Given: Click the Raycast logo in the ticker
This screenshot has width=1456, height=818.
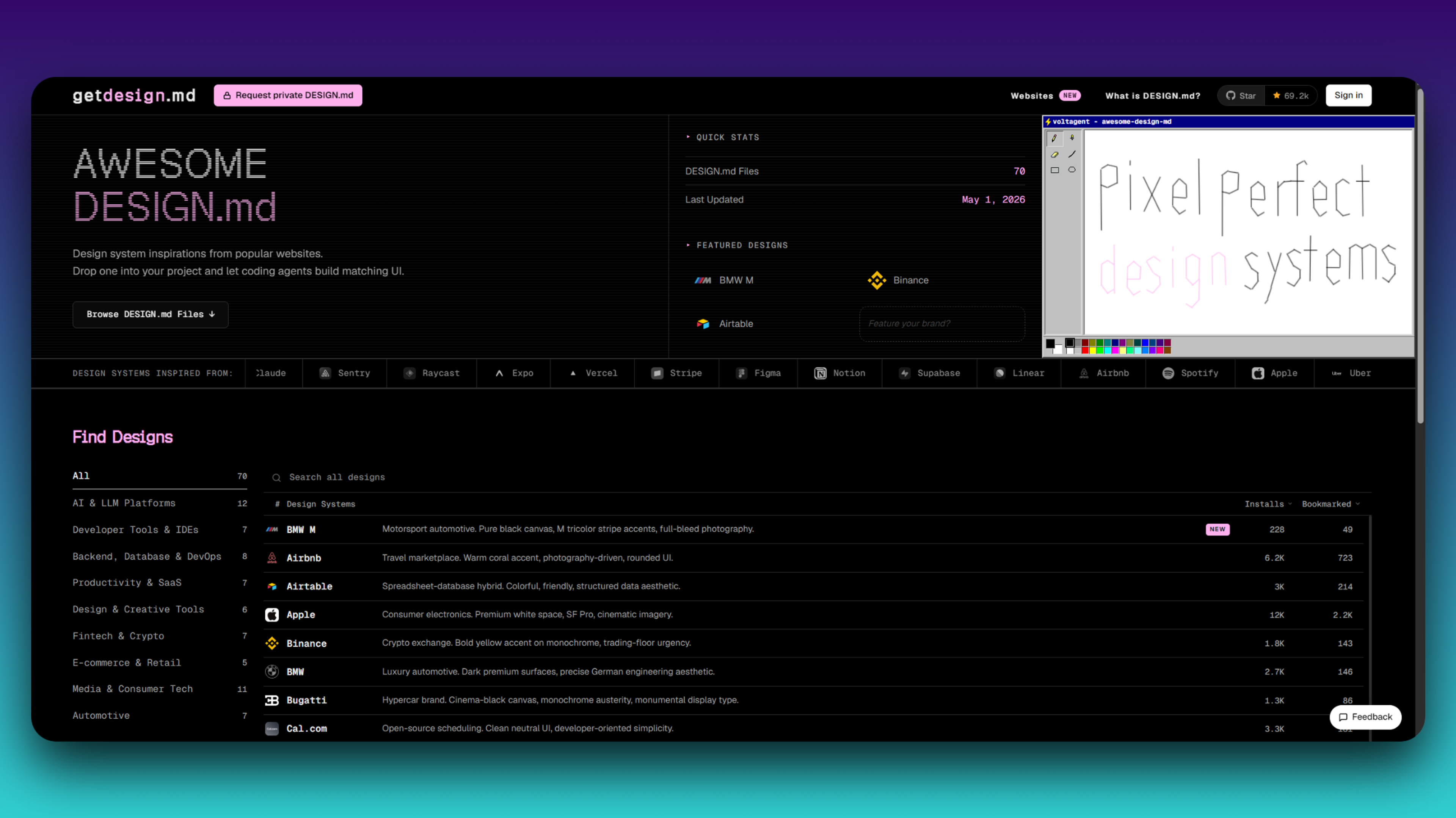Looking at the screenshot, I should pos(409,373).
